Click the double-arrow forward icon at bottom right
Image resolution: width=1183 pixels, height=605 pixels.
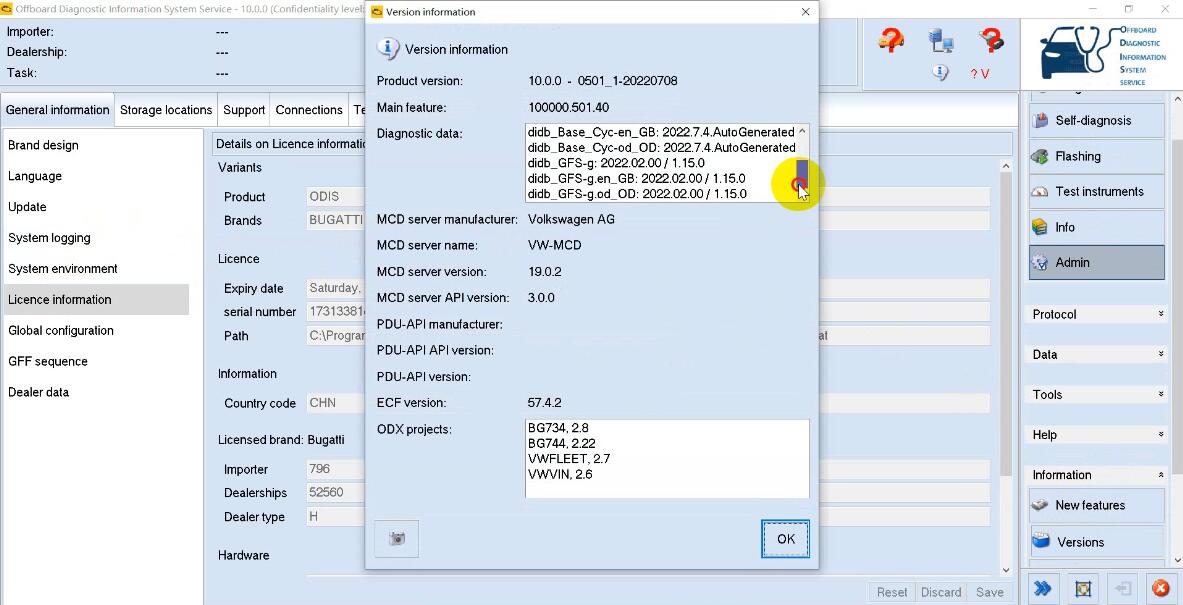pos(1043,588)
